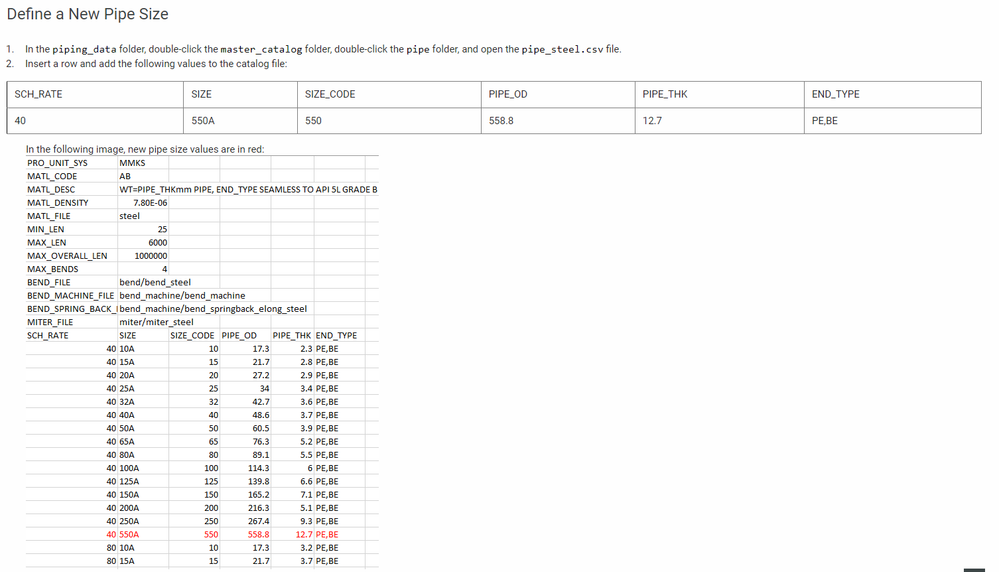Click the 4 value in the MAX_BENDS row
This screenshot has width=999, height=572.
pos(164,269)
